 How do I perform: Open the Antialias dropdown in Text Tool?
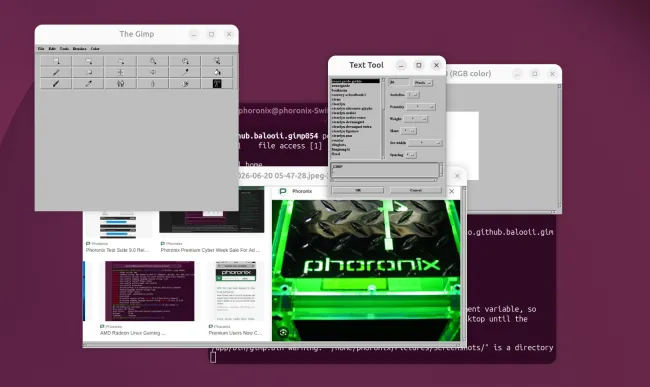point(412,95)
